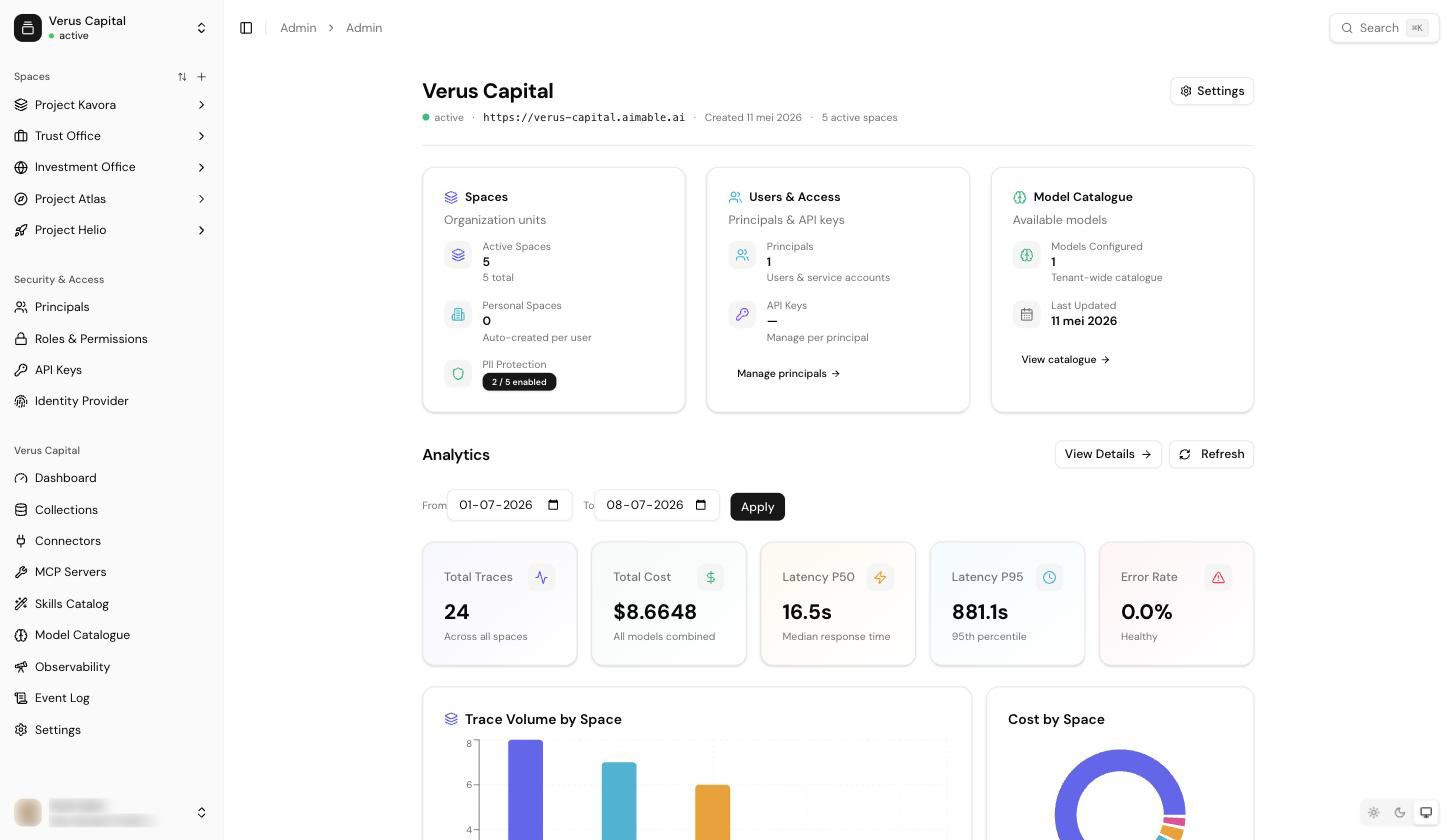
Task: Add a new space with plus icon
Action: point(202,77)
